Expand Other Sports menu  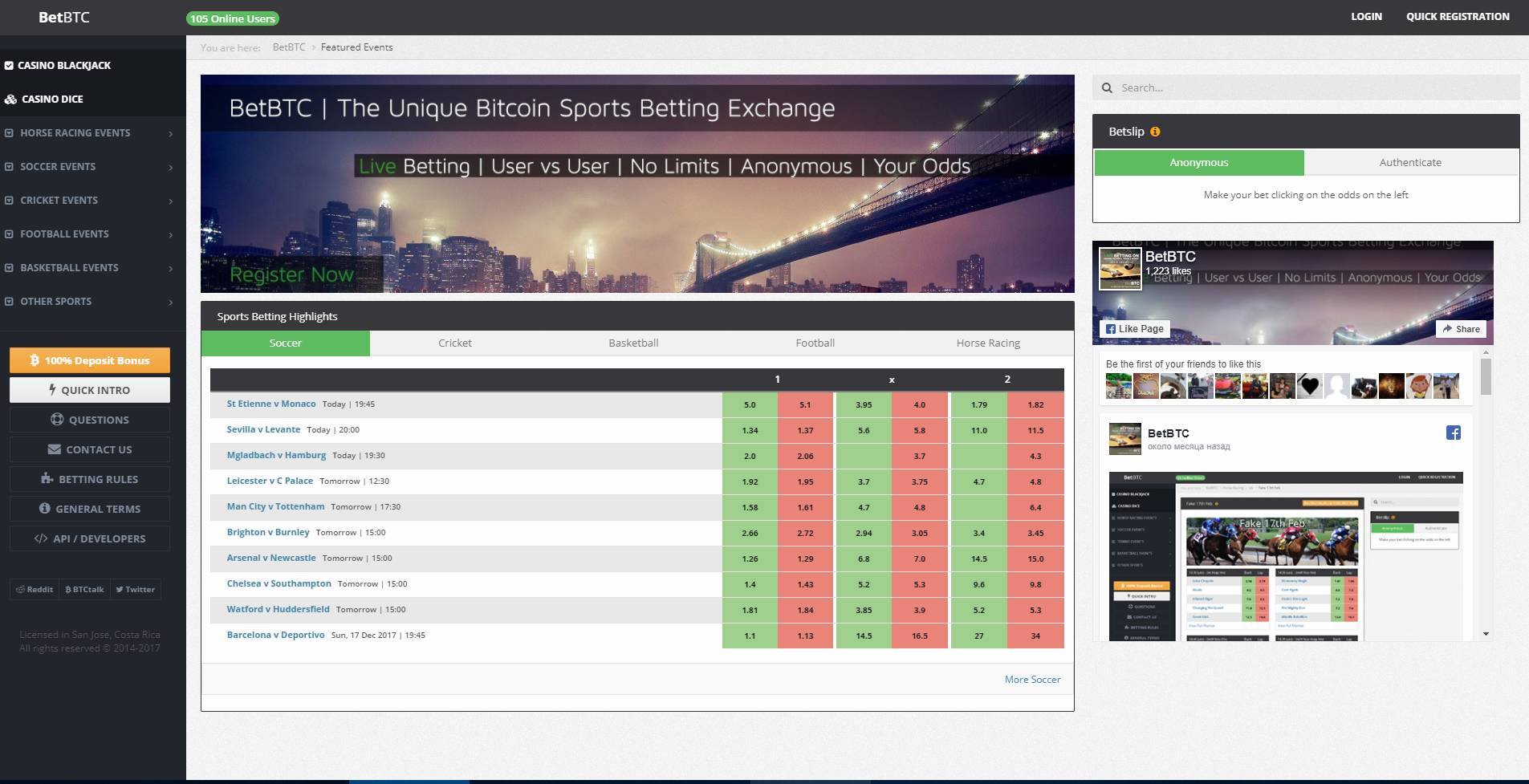pyautogui.click(x=92, y=302)
